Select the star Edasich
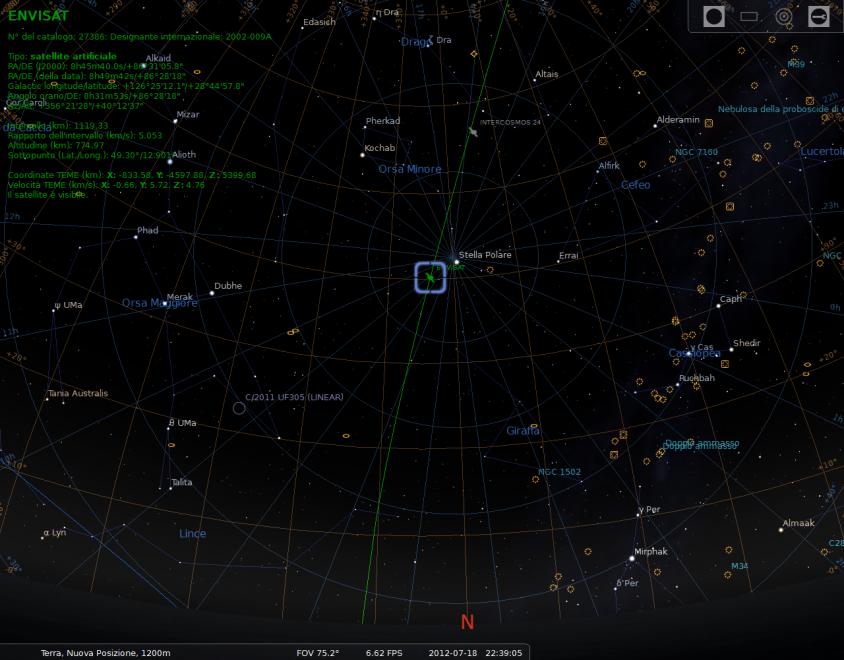 [303, 27]
